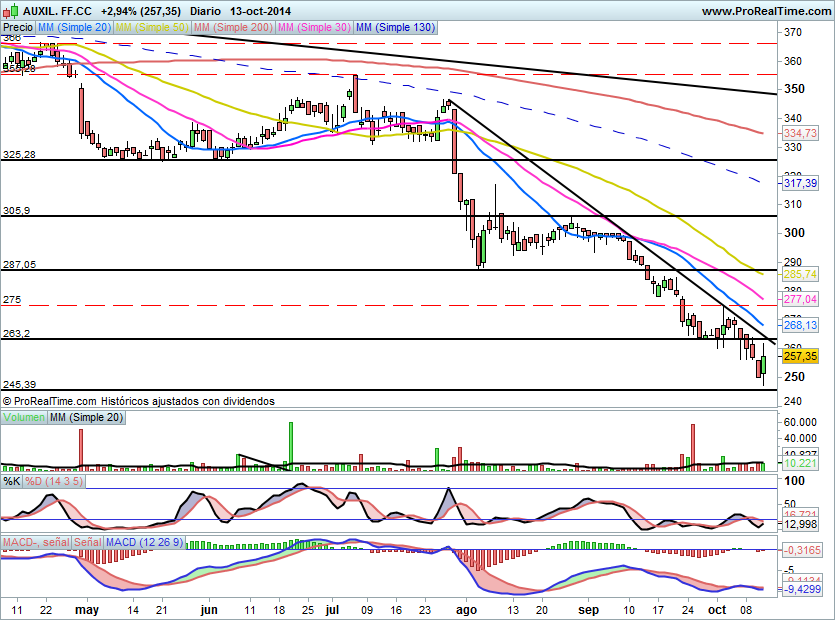Open the %D (14 3 5) settings label
835x620 pixels.
pyautogui.click(x=54, y=482)
